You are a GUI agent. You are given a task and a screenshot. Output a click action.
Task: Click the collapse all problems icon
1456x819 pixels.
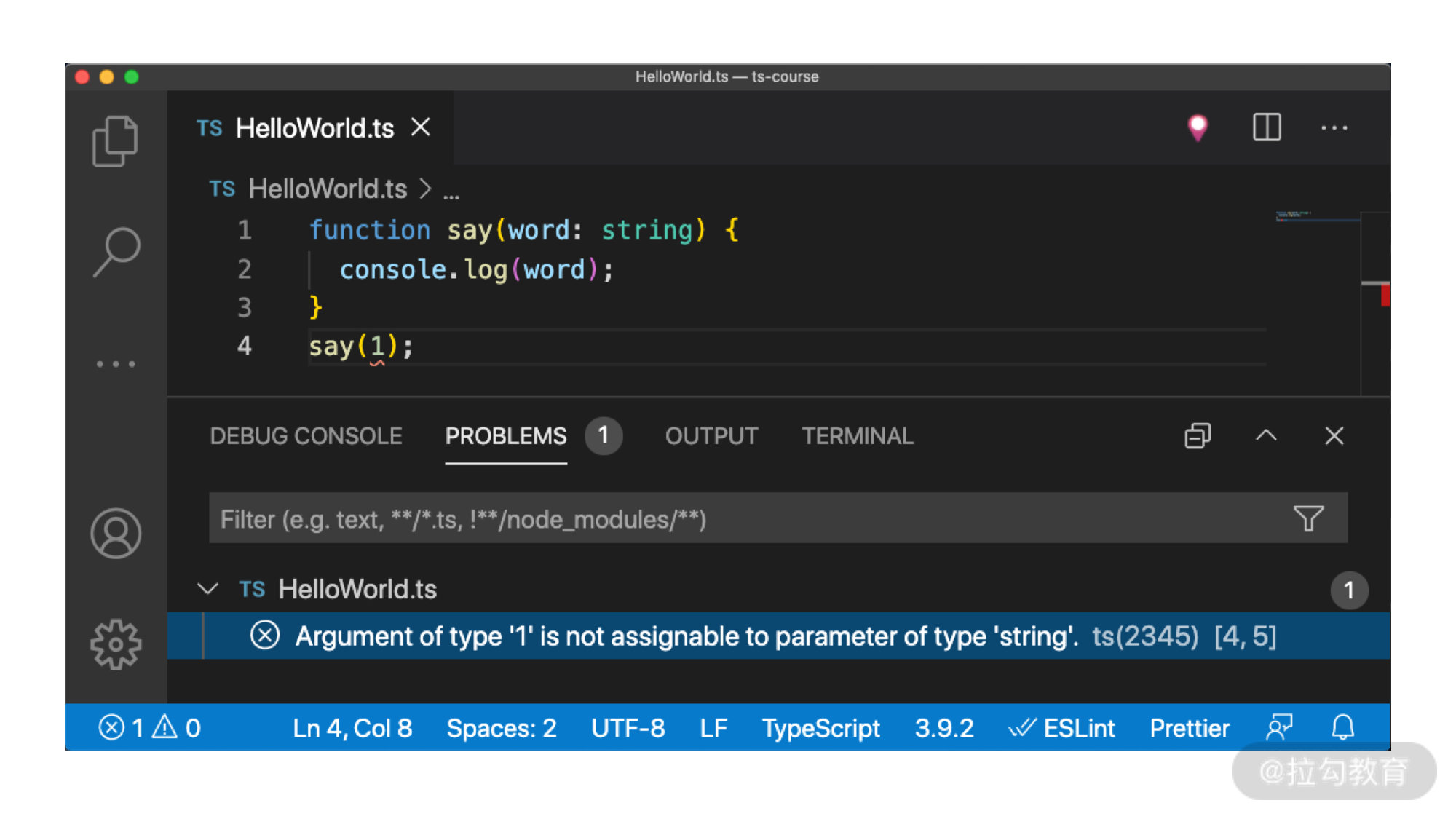click(x=1198, y=436)
